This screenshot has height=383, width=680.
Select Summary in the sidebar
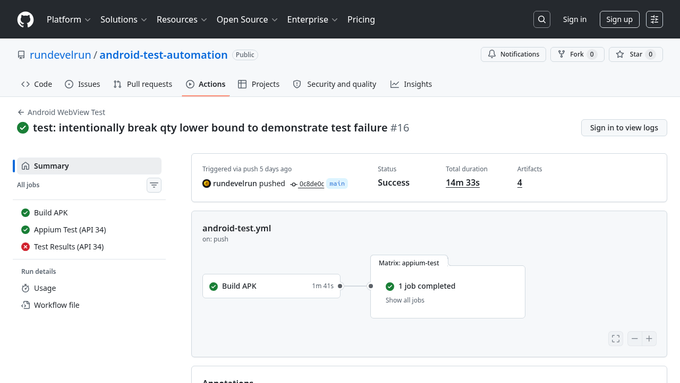click(x=89, y=166)
